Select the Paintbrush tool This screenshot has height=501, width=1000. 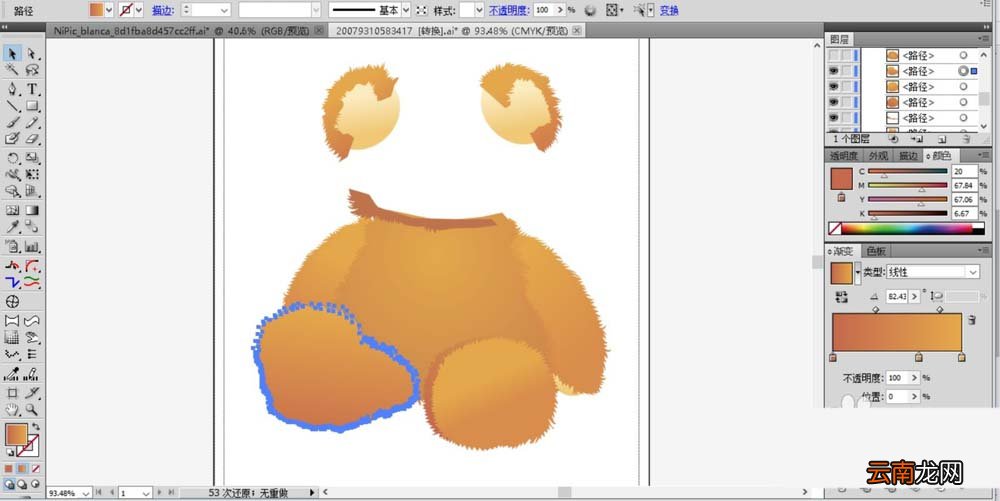12,122
